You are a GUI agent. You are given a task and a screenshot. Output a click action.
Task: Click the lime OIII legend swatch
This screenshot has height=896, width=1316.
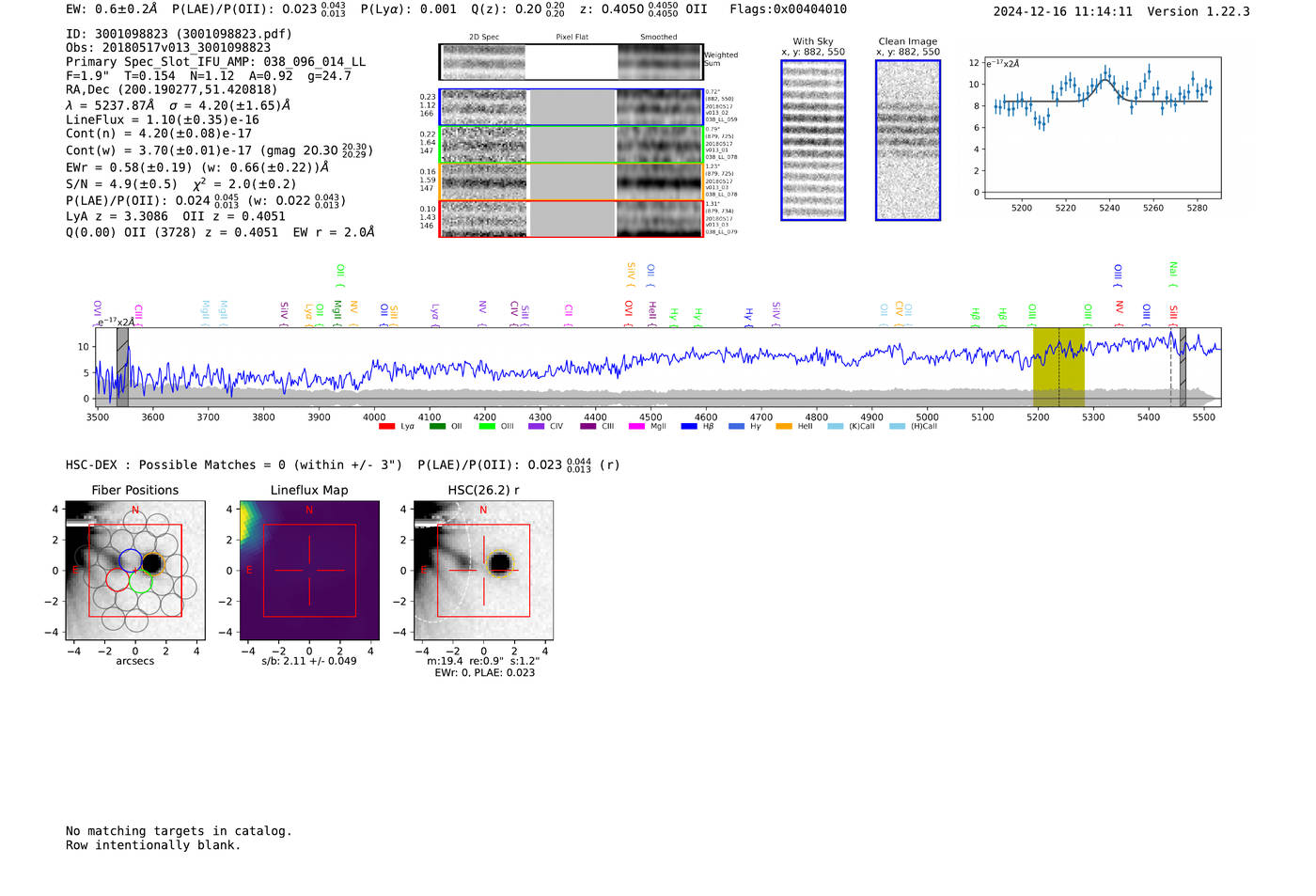coord(487,427)
